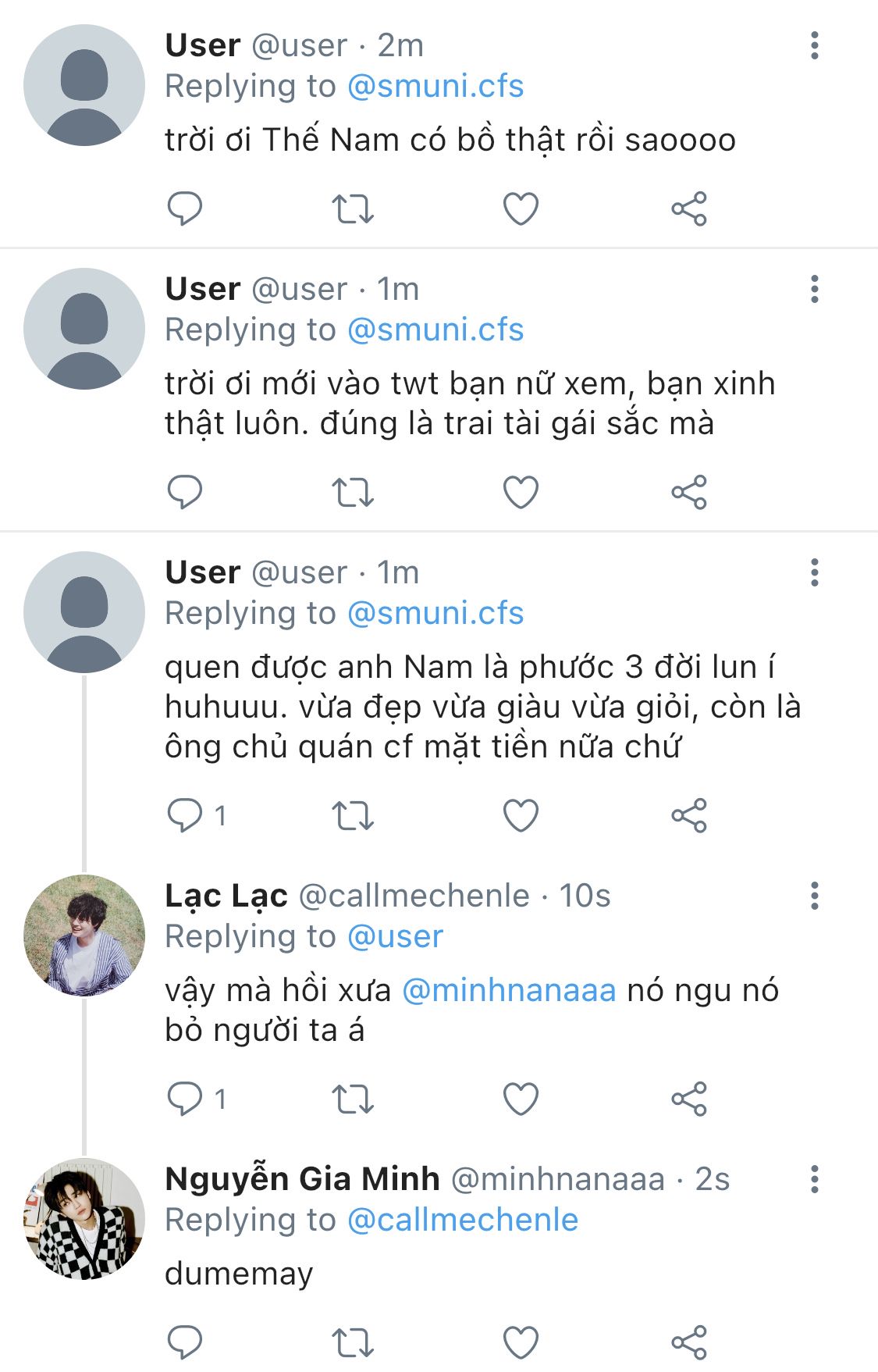Open the @minhnanaaa mention in Lạc Lạc's reply

coord(509,990)
